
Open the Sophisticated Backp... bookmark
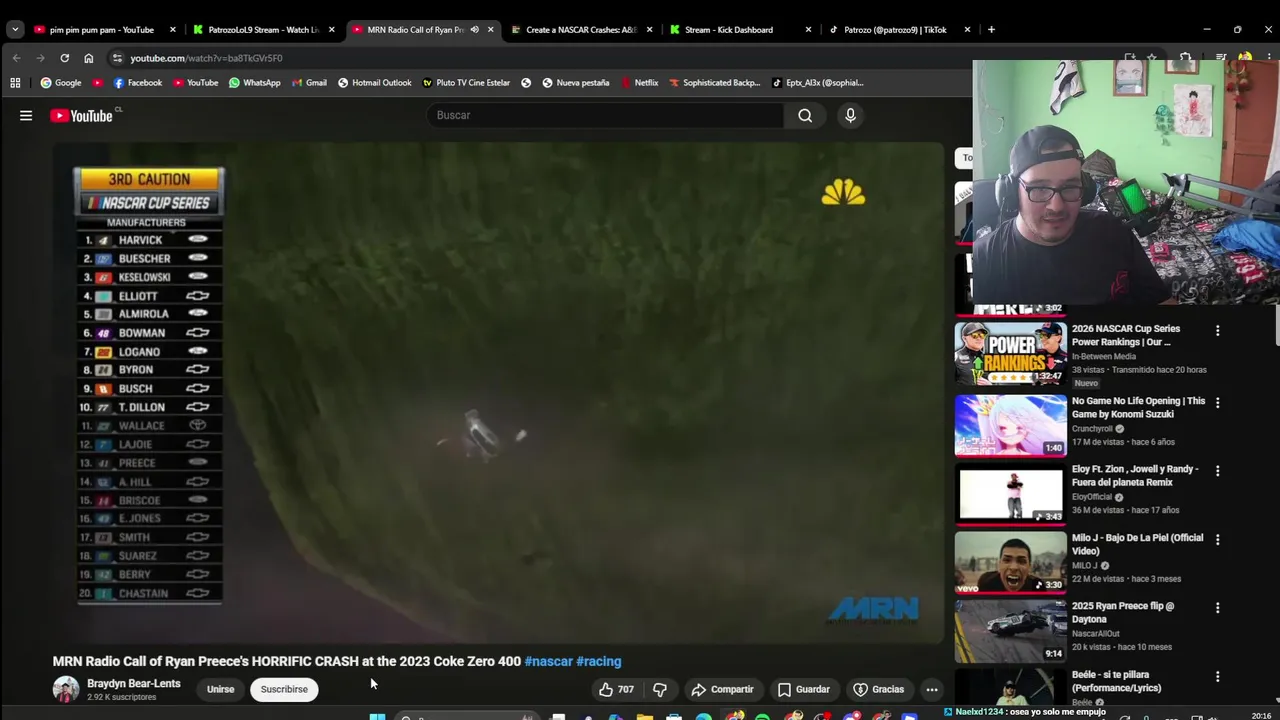coord(714,83)
